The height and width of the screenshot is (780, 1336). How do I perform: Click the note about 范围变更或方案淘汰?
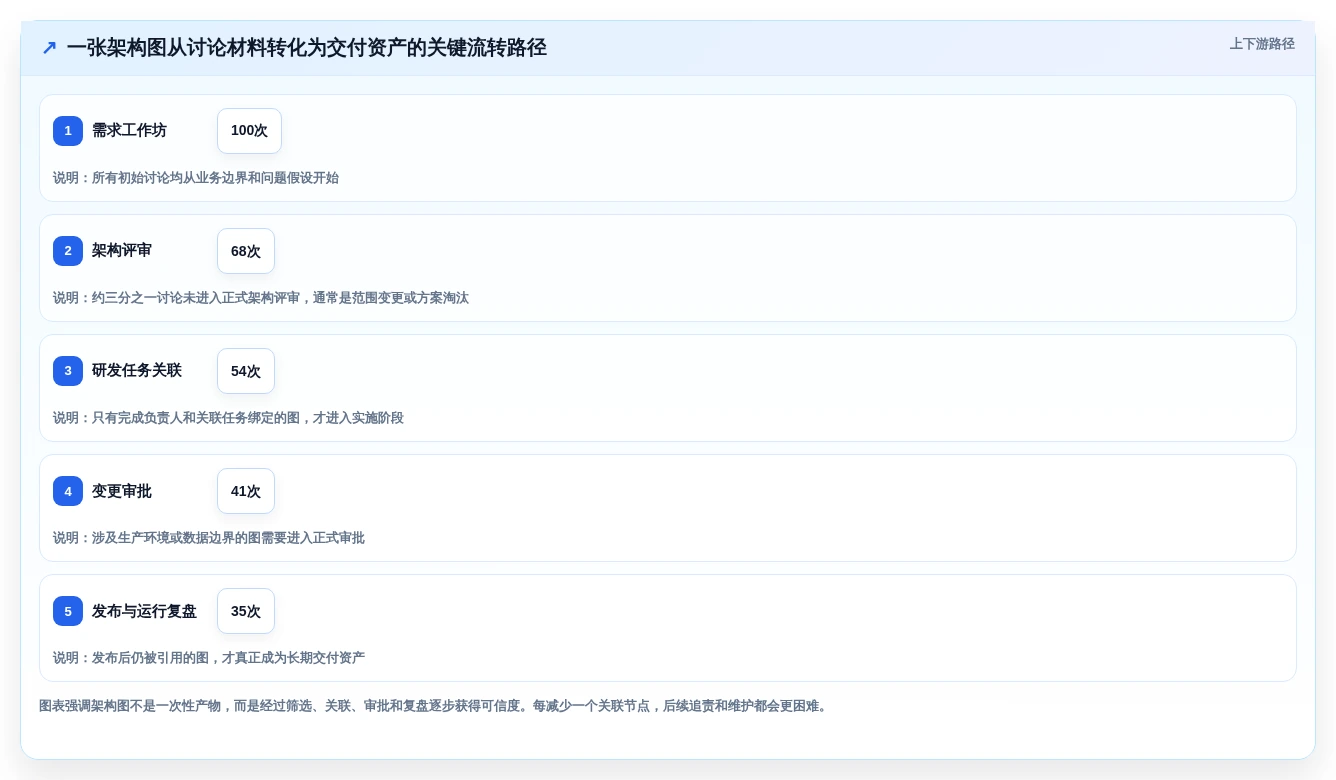point(261,298)
